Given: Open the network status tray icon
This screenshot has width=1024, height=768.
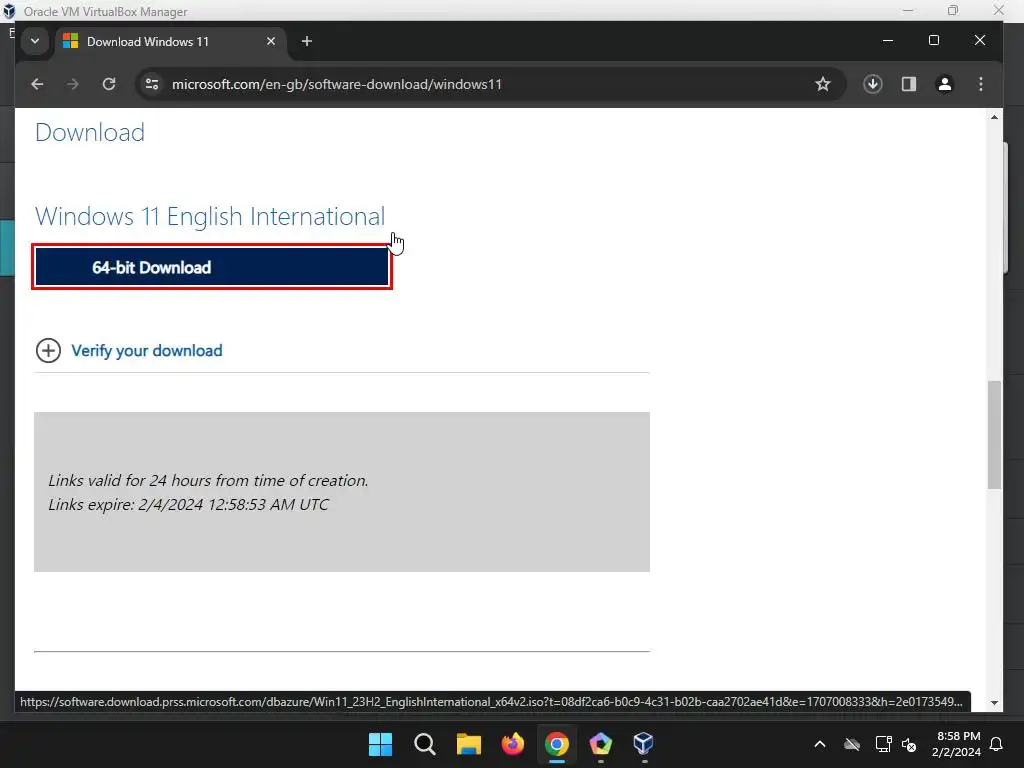Looking at the screenshot, I should 883,744.
